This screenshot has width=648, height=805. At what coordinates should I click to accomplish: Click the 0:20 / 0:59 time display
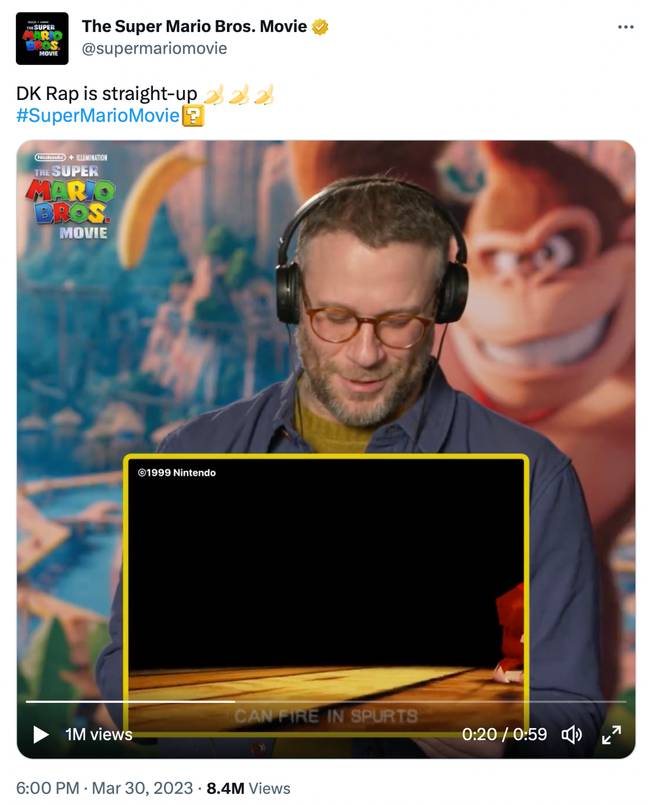click(x=504, y=735)
